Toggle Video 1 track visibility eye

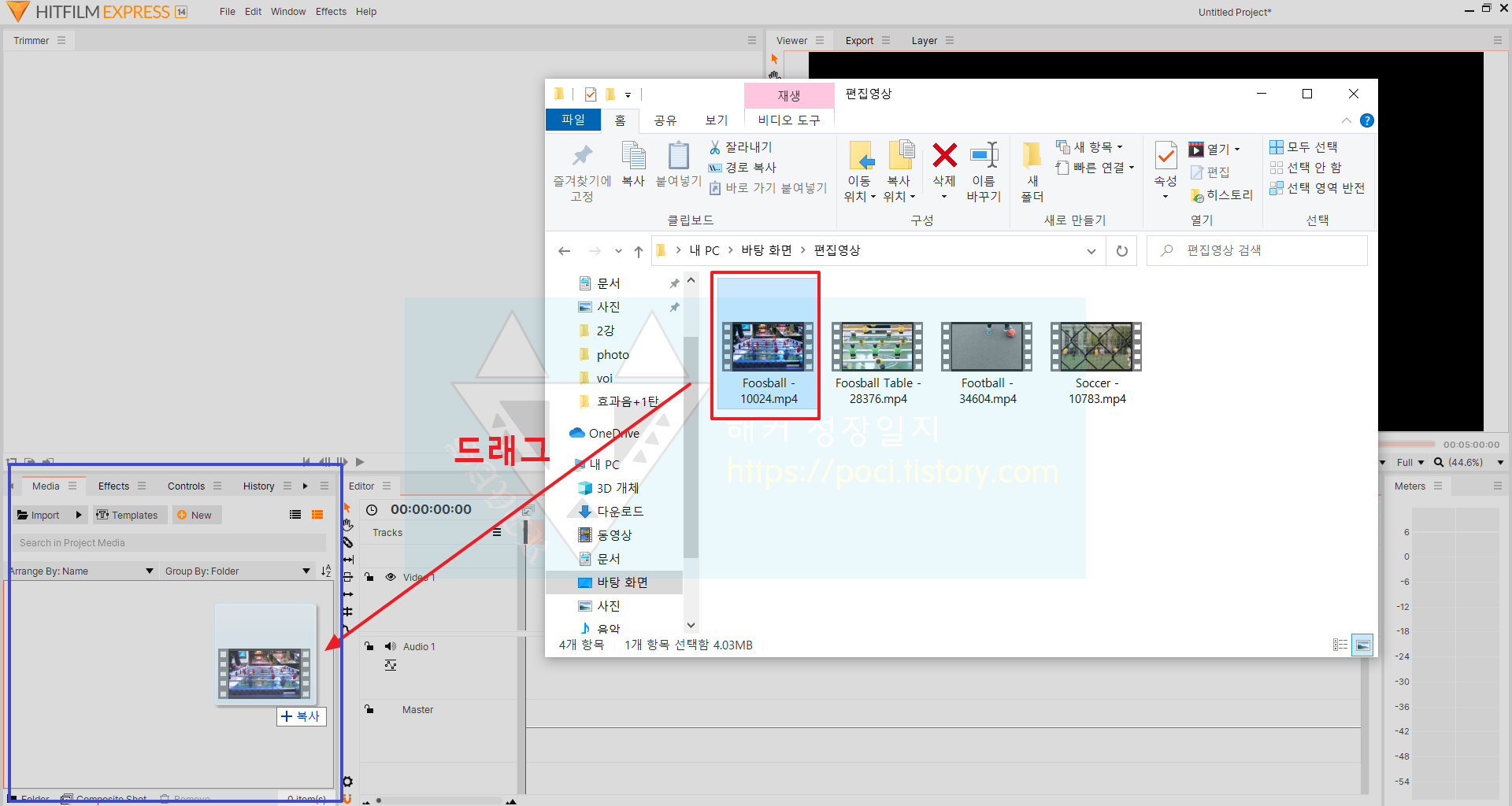pyautogui.click(x=391, y=577)
